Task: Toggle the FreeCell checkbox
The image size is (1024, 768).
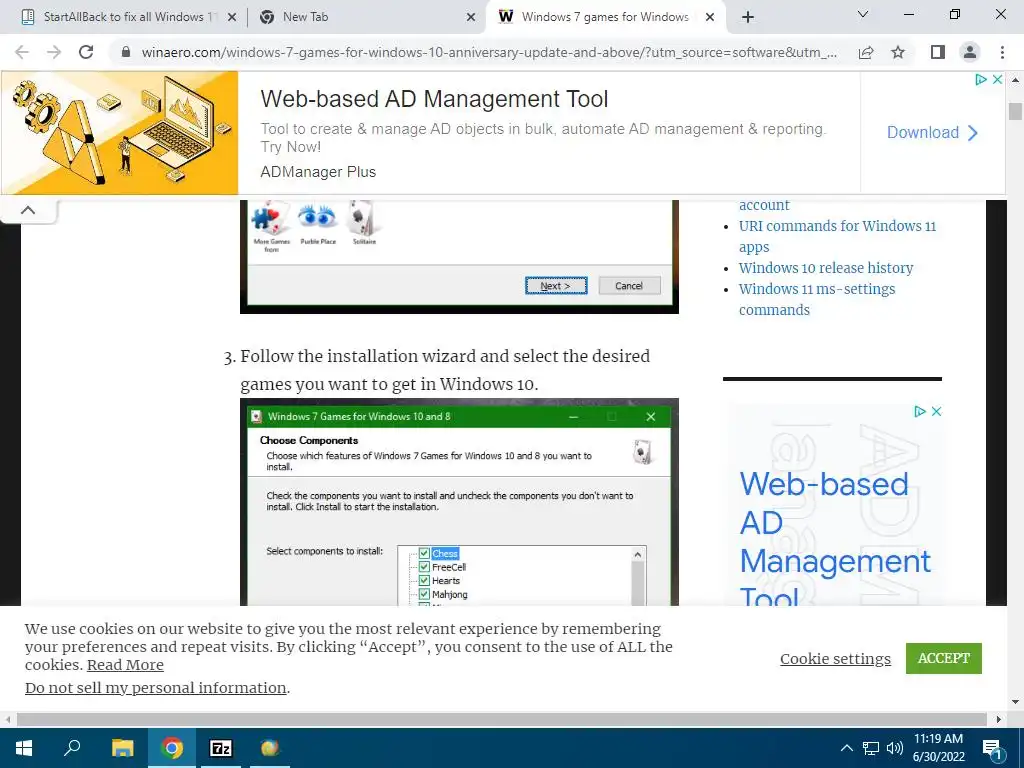Action: [x=424, y=567]
